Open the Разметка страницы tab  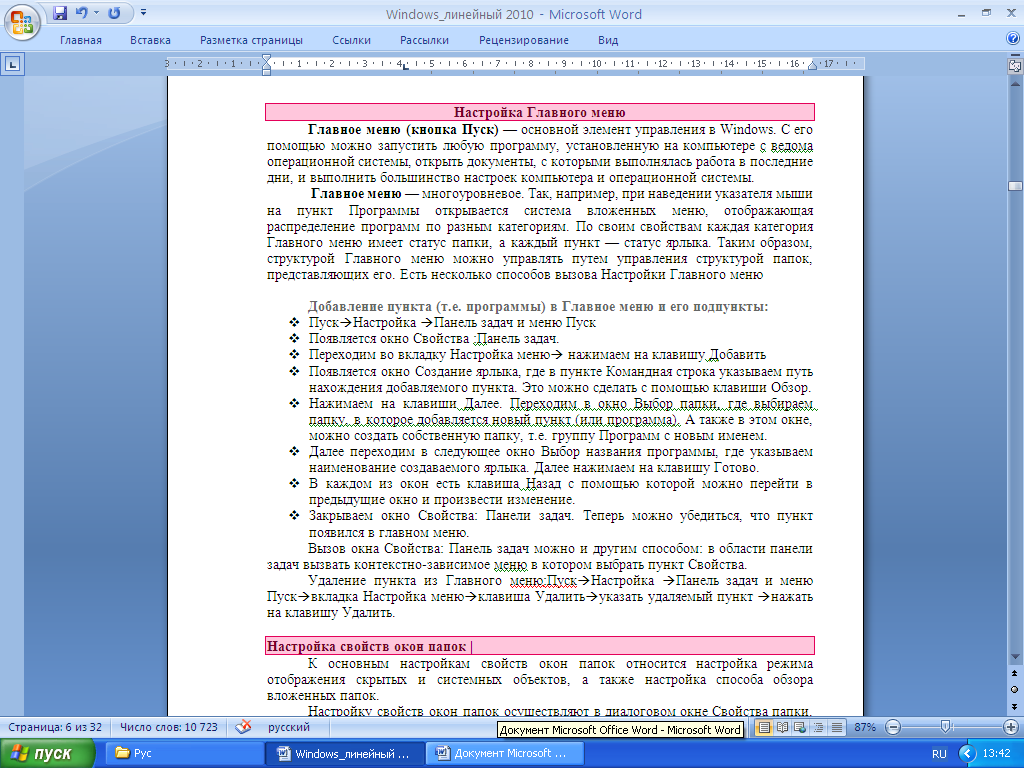tap(251, 40)
